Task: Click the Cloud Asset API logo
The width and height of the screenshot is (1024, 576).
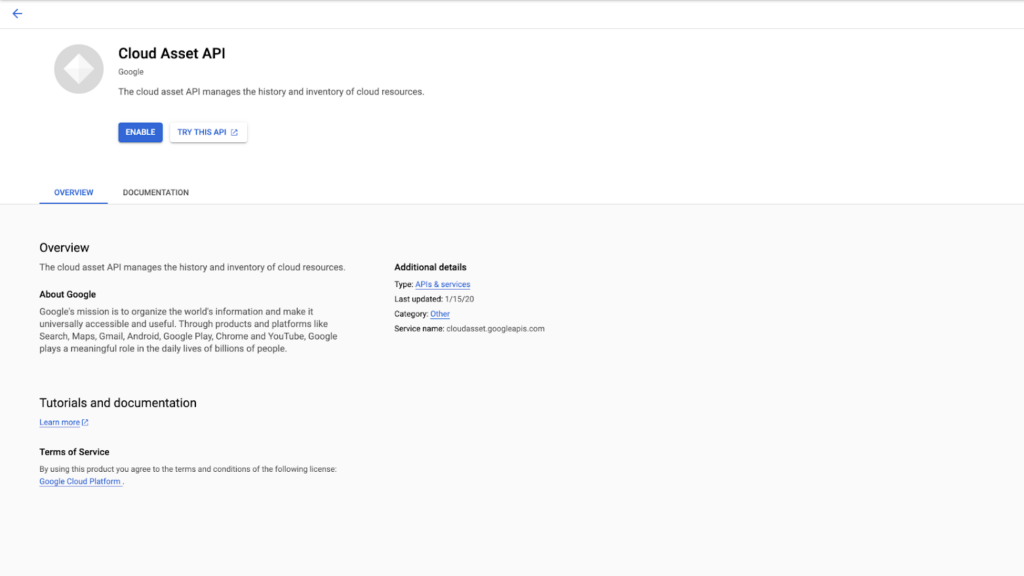Action: (78, 69)
